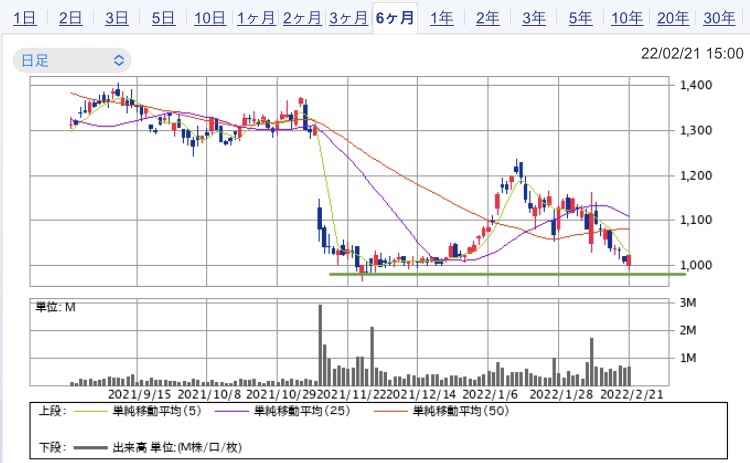Switch chart to 1年 range
This screenshot has height=463, width=750.
441,18
